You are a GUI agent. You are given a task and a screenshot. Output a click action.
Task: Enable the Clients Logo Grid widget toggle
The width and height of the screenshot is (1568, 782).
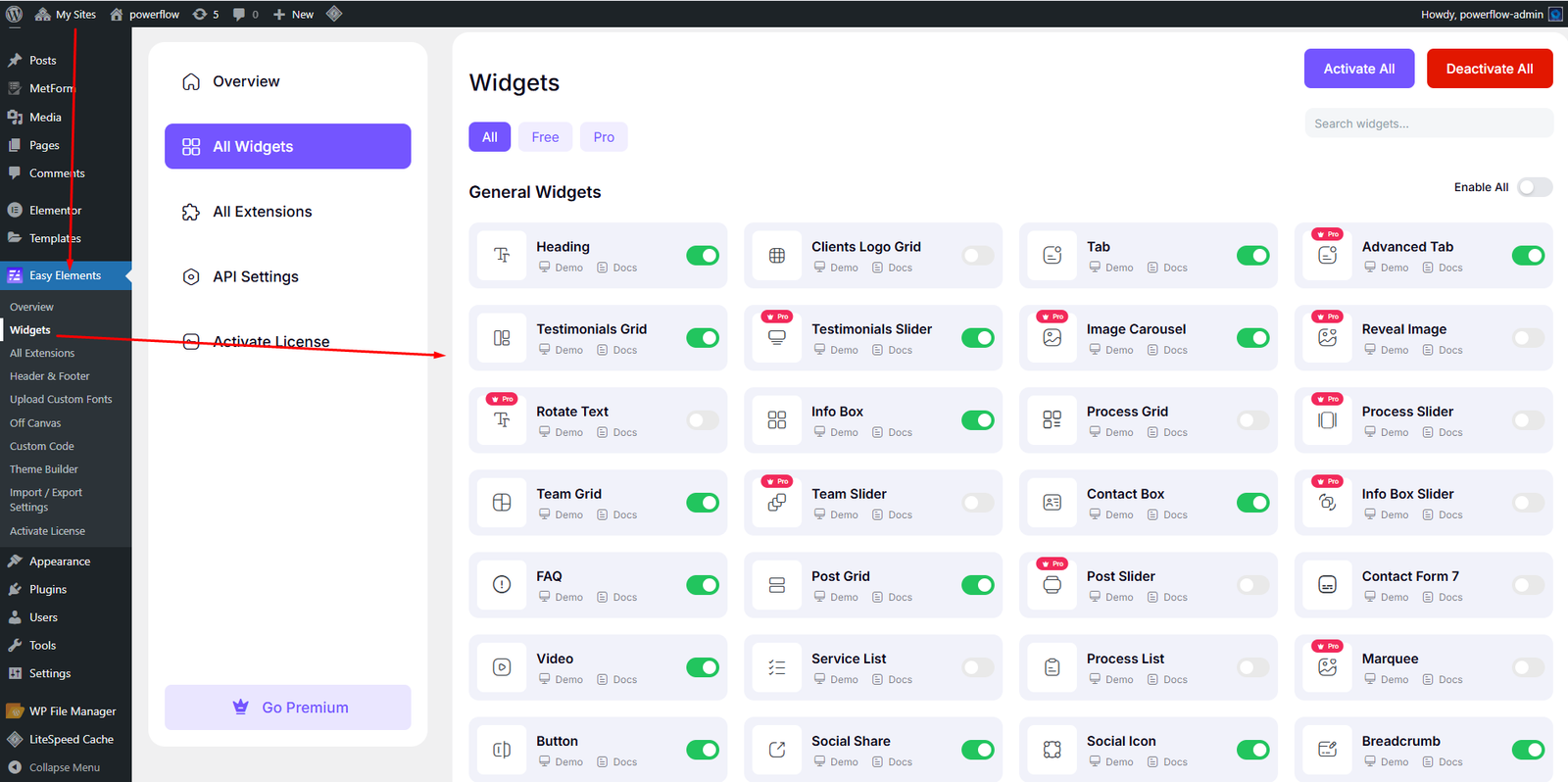pos(978,256)
